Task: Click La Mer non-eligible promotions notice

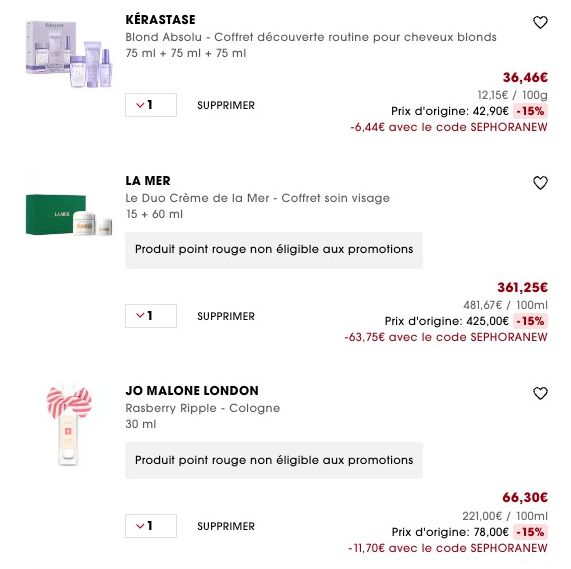Action: [274, 250]
